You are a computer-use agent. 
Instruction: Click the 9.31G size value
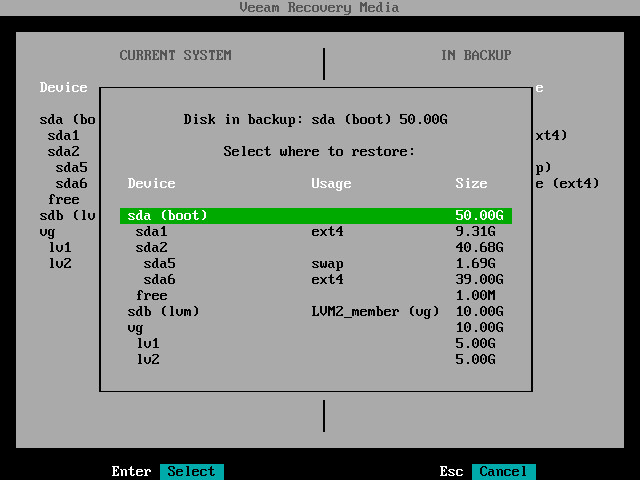click(x=475, y=231)
